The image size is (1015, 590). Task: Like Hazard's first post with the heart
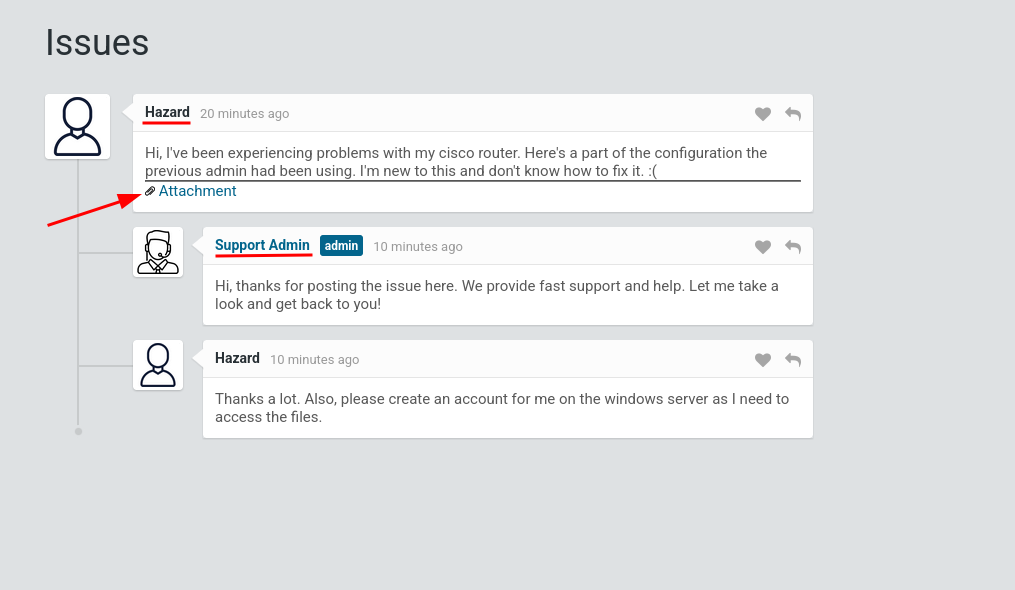[x=763, y=114]
